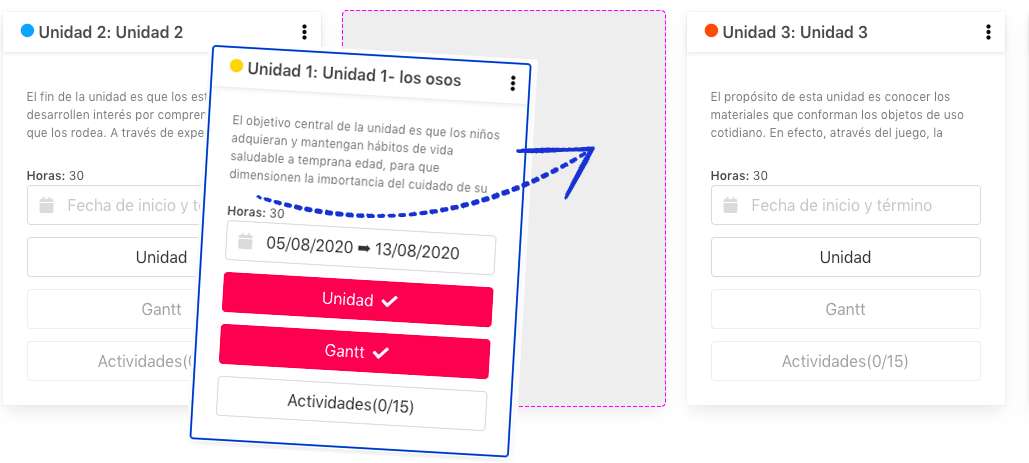The image size is (1029, 463).
Task: Open Actividades(0/15) in Unidad 1 card
Action: tap(351, 403)
